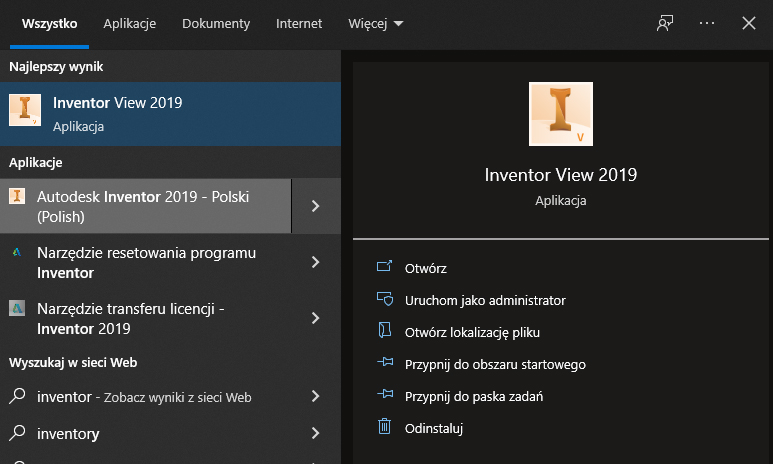Expand web results for inventor
773x464 pixels.
click(316, 396)
